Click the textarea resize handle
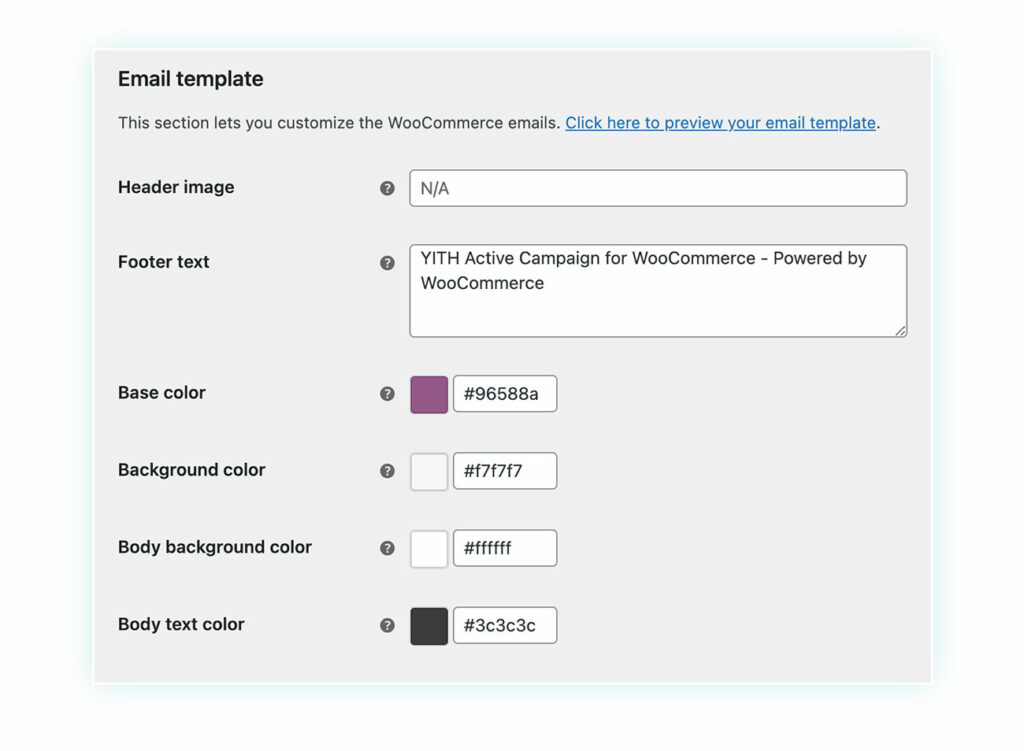This screenshot has width=1024, height=751. (x=901, y=332)
